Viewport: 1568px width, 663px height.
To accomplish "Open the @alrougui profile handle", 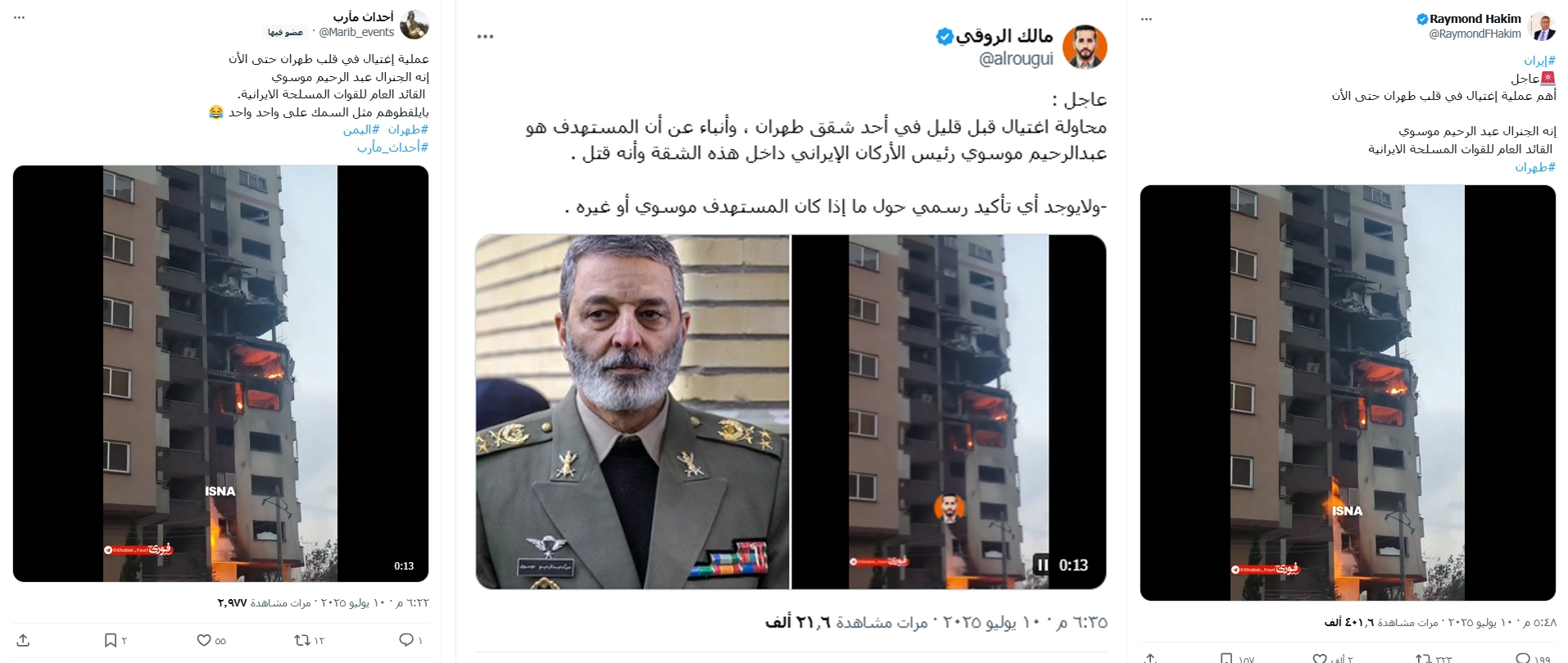I will tap(1016, 59).
